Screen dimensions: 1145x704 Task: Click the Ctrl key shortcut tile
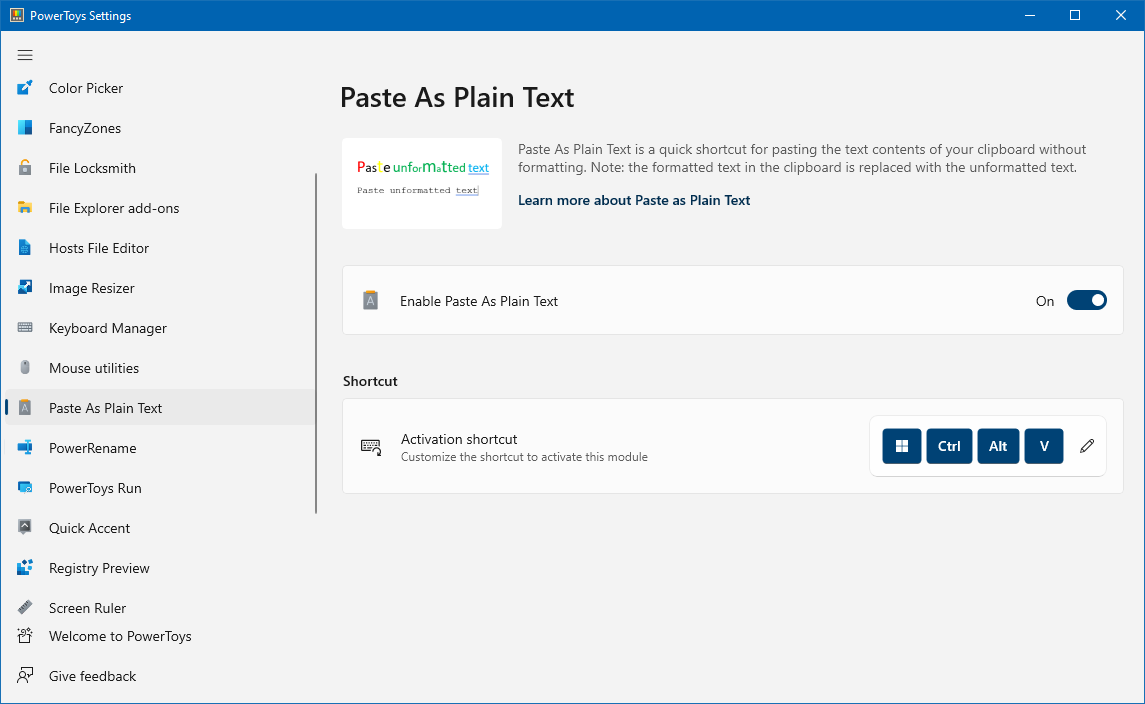pyautogui.click(x=949, y=446)
